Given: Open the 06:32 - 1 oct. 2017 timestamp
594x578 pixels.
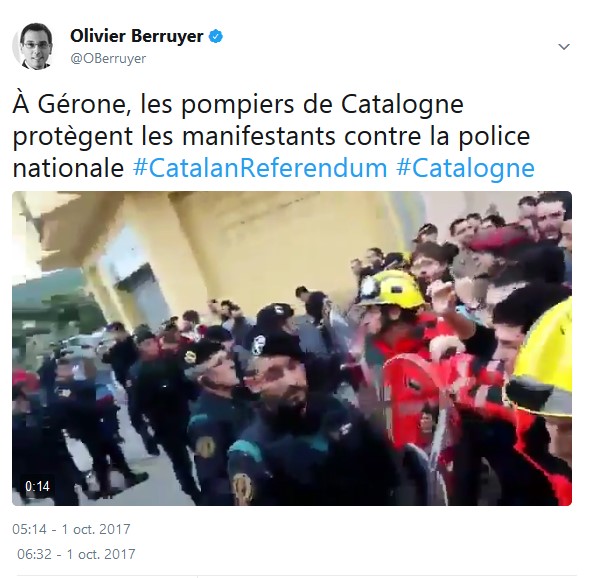Looking at the screenshot, I should tap(76, 554).
